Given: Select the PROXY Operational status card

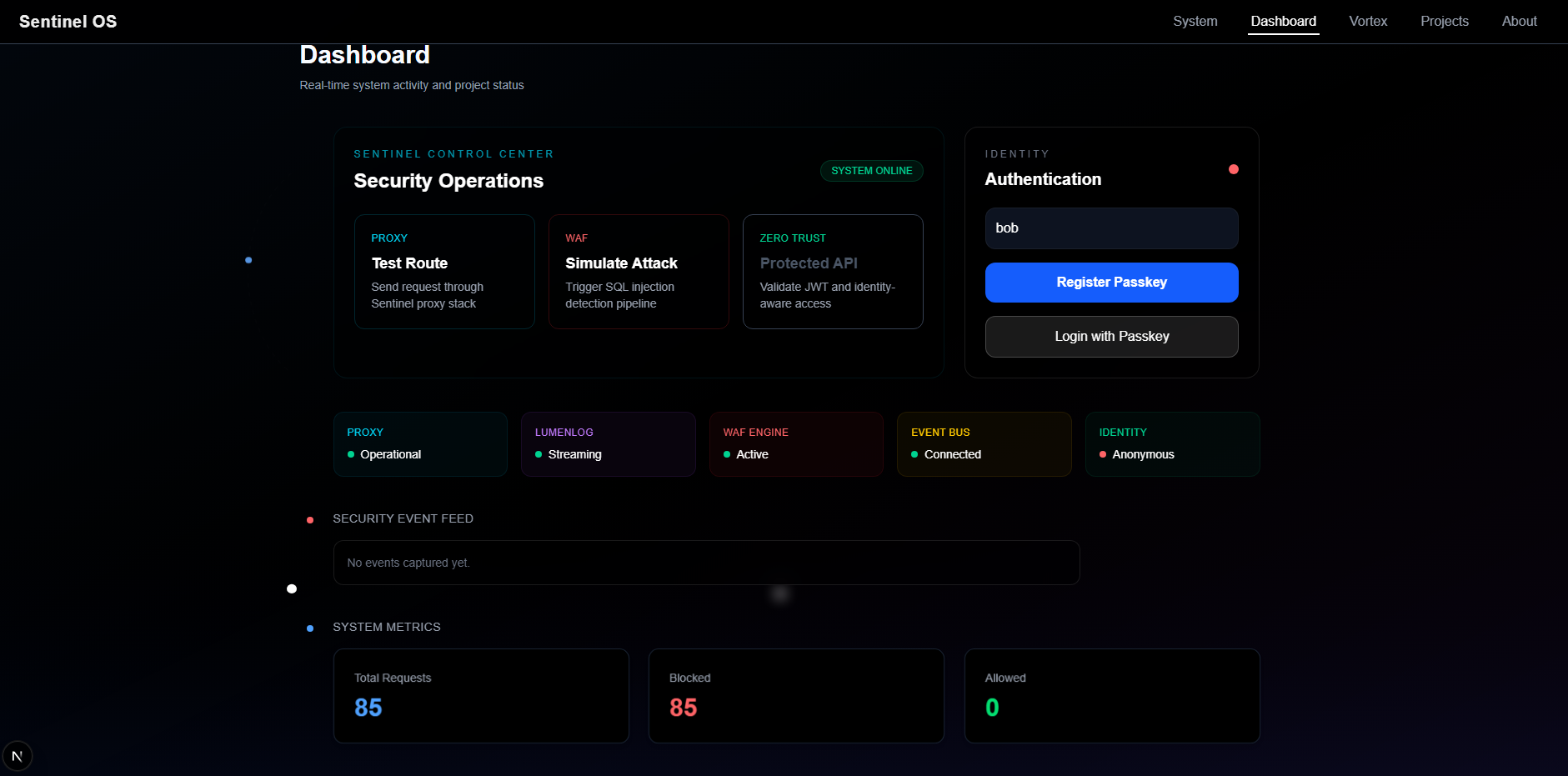Looking at the screenshot, I should point(420,444).
